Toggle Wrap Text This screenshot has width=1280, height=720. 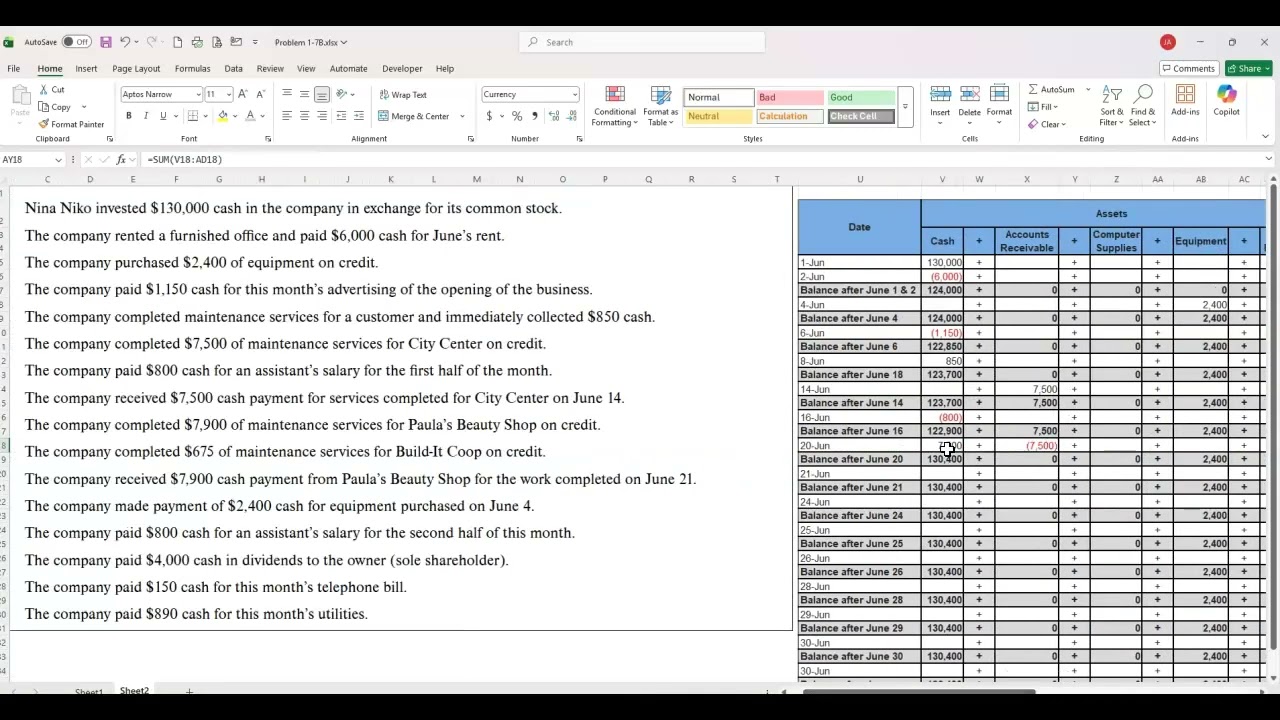point(402,94)
